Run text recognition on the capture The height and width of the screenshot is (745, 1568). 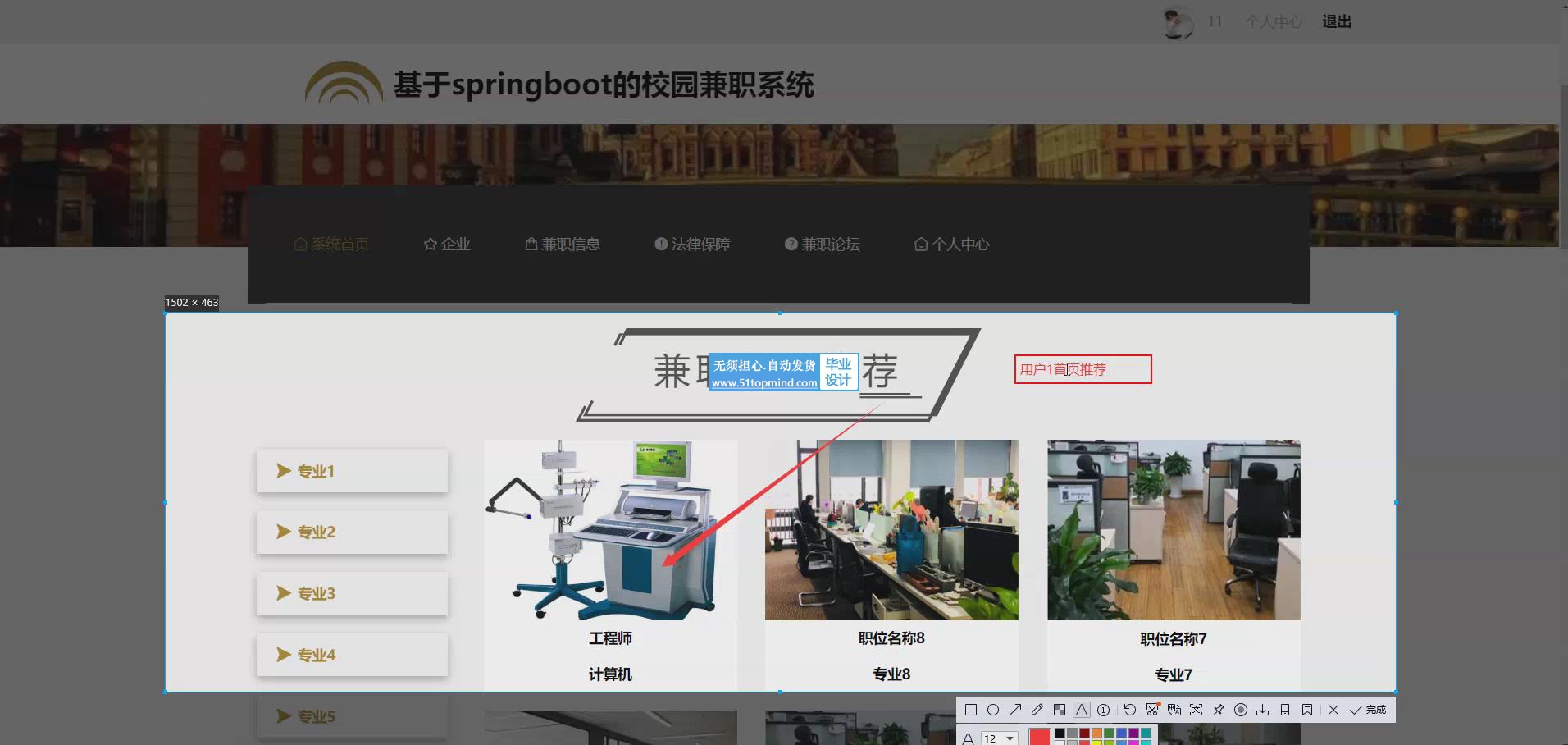click(1197, 710)
